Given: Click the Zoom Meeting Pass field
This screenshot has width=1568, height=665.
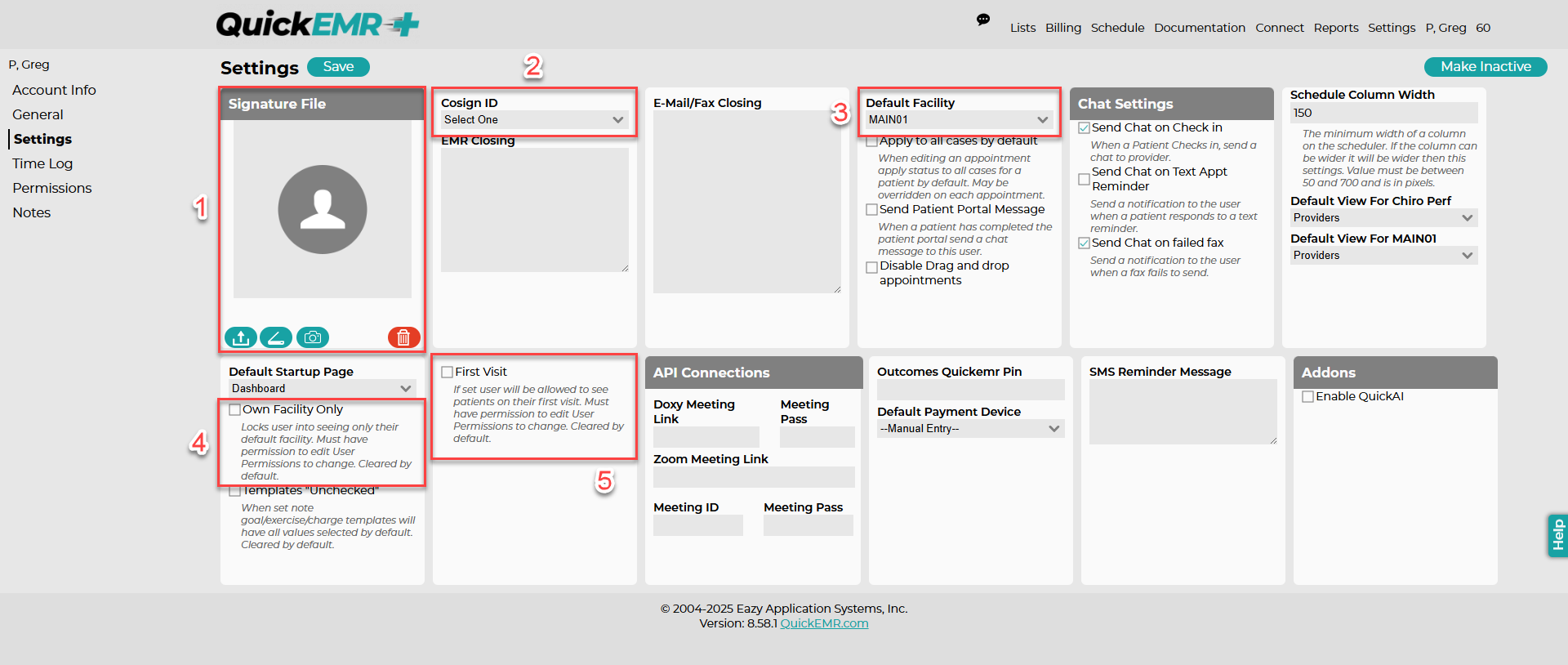Looking at the screenshot, I should pyautogui.click(x=808, y=525).
